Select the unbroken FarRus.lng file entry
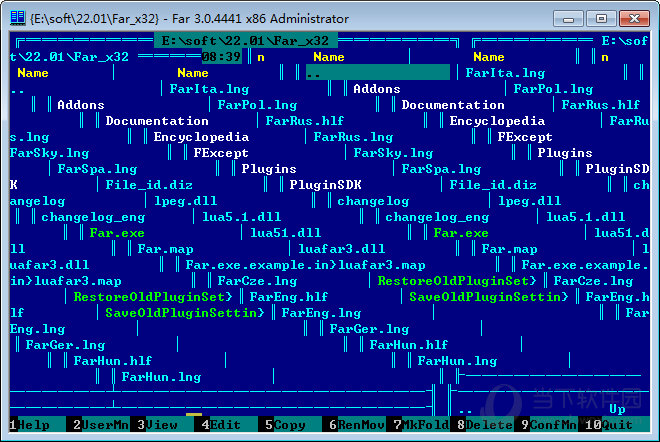660x442 pixels. (353, 137)
